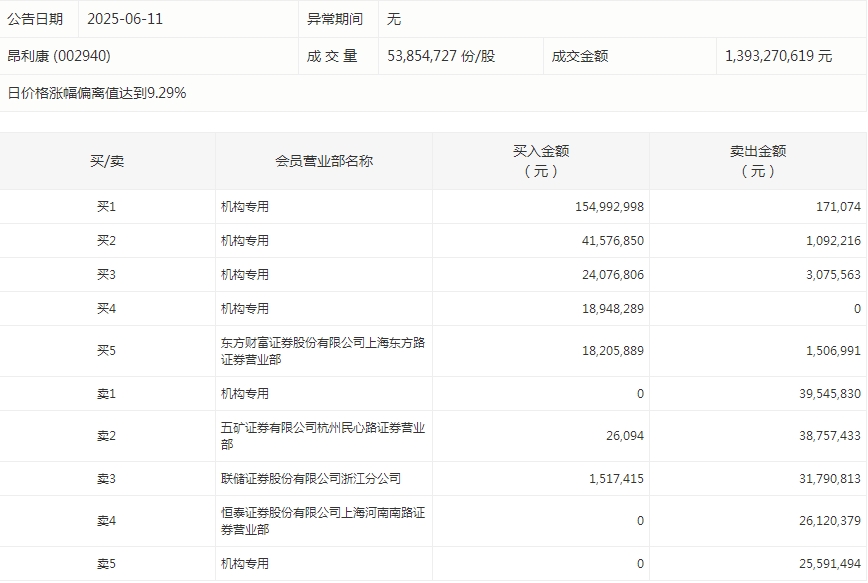This screenshot has height=583, width=868.
Task: Click 机构专用 in the 卖5 row
Action: click(245, 564)
